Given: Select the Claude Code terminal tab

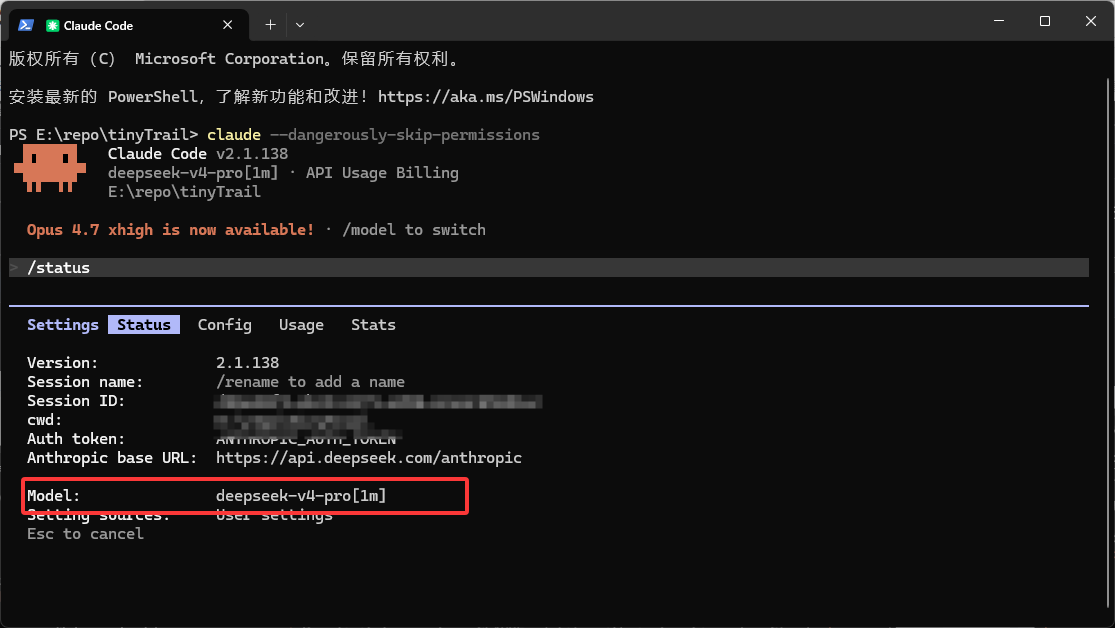Looking at the screenshot, I should (x=128, y=25).
